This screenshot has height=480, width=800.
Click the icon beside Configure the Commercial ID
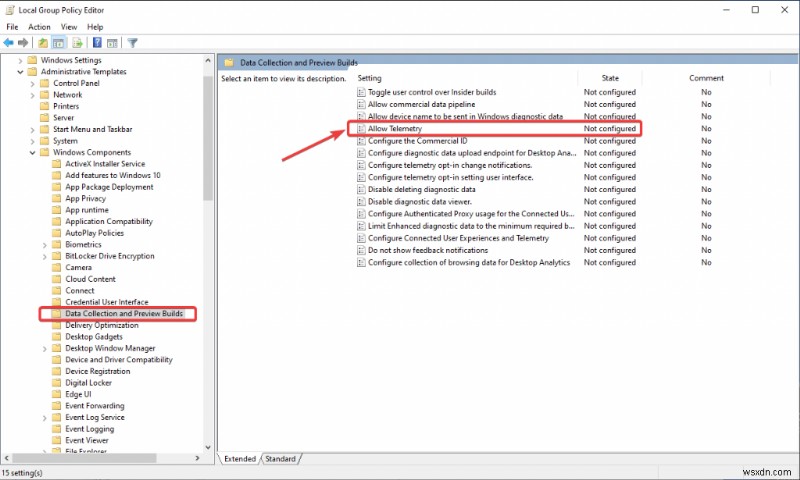(x=361, y=141)
